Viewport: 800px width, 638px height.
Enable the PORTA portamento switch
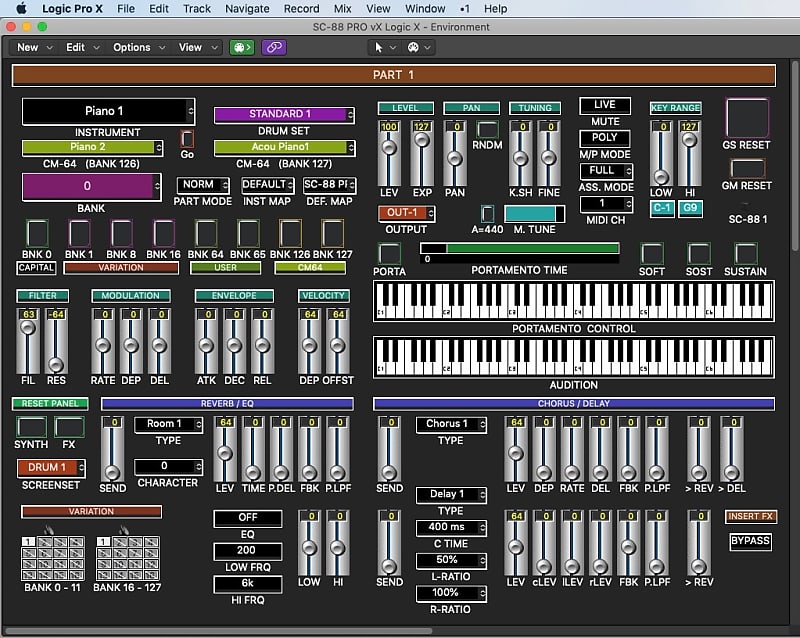(x=389, y=254)
